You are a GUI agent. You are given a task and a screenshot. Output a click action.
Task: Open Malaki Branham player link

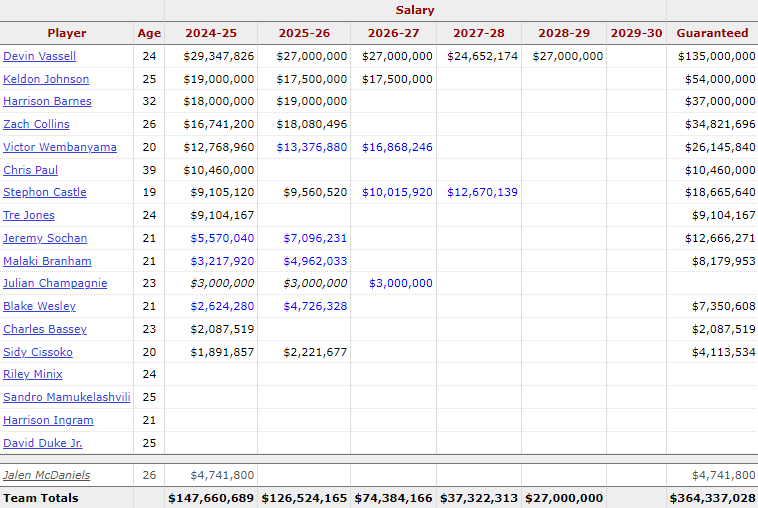pos(47,261)
